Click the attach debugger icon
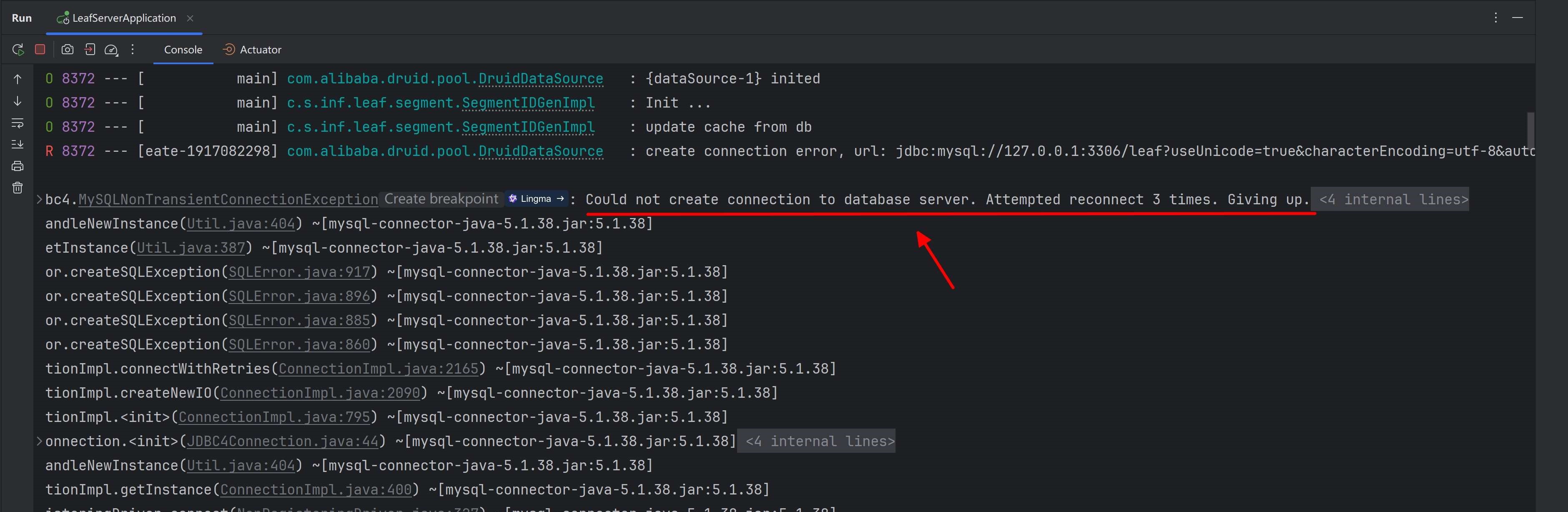Image resolution: width=1568 pixels, height=512 pixels. (x=90, y=49)
